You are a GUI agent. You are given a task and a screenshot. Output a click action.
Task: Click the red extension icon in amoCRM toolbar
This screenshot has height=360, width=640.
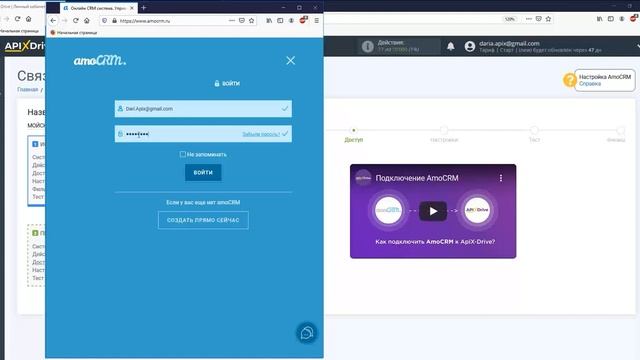[x=303, y=20]
